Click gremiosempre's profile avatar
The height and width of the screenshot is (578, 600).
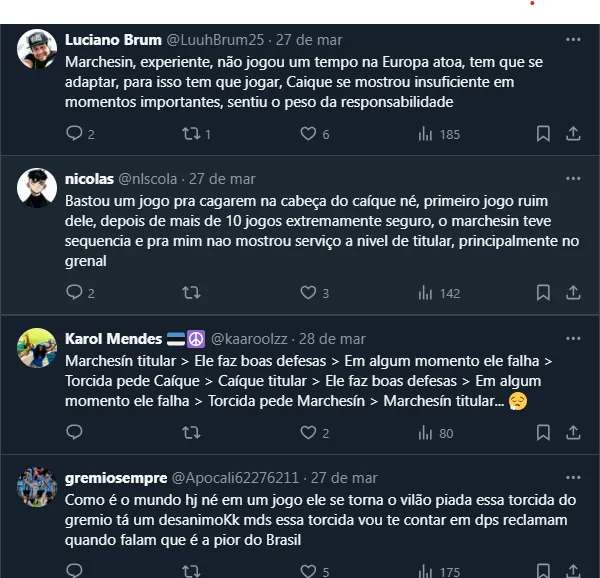(x=37, y=487)
